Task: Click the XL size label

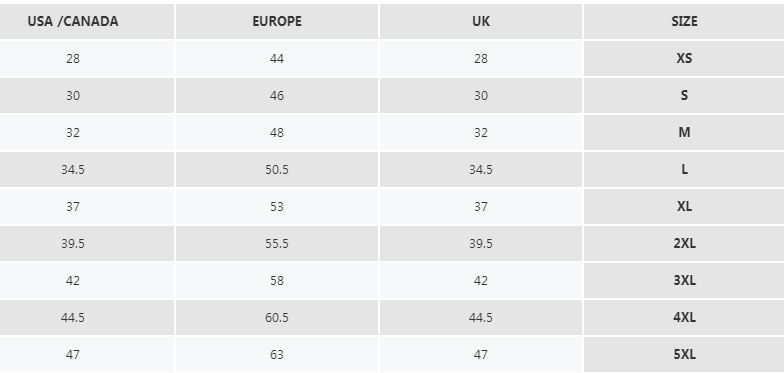Action: pos(684,206)
